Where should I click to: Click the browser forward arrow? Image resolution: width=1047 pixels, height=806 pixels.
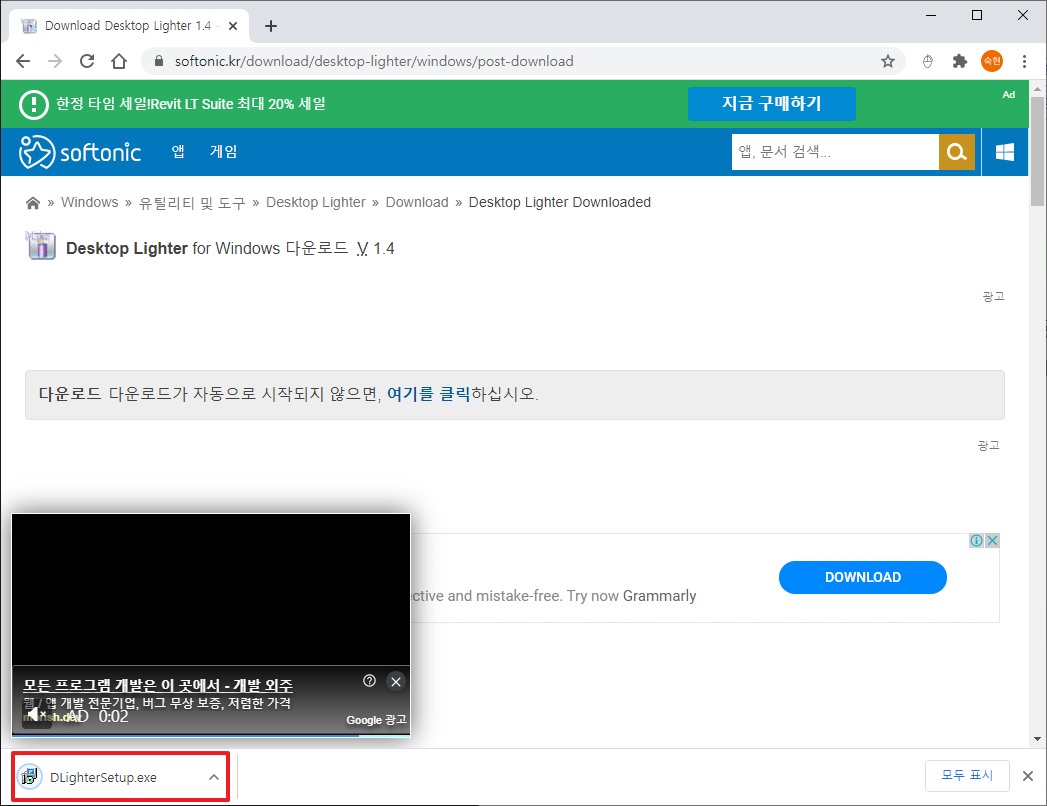pyautogui.click(x=55, y=61)
